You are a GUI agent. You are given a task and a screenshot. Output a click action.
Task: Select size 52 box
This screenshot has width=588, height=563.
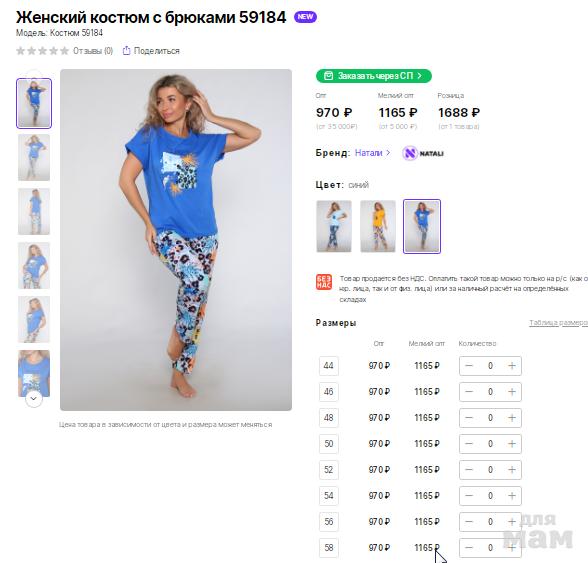tap(328, 470)
